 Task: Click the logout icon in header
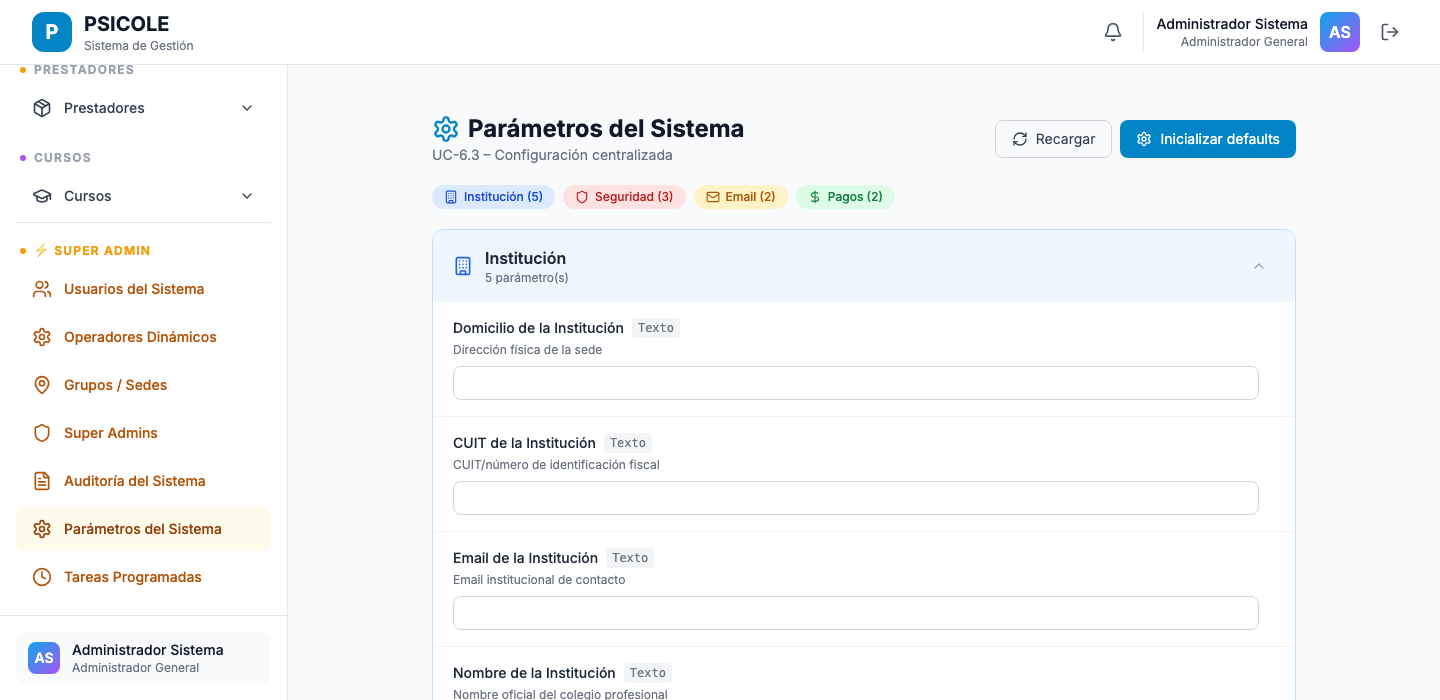tap(1390, 32)
